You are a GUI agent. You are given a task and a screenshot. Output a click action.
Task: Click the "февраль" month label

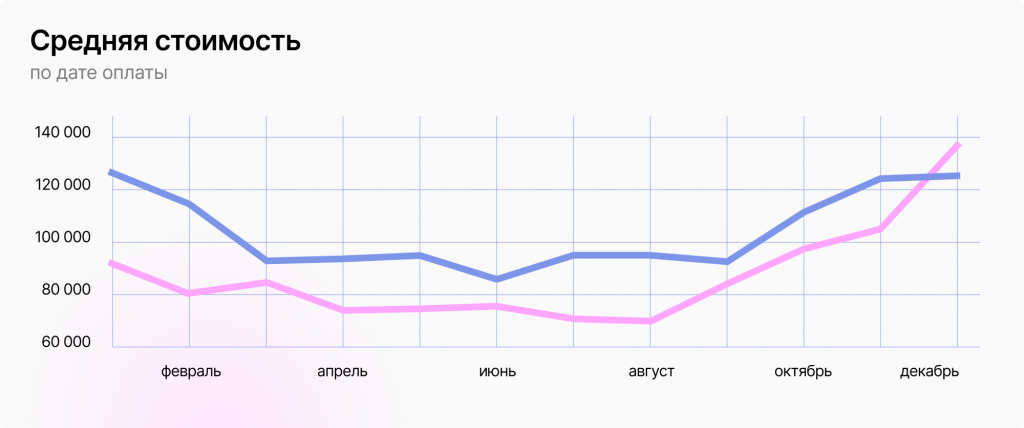(x=191, y=372)
